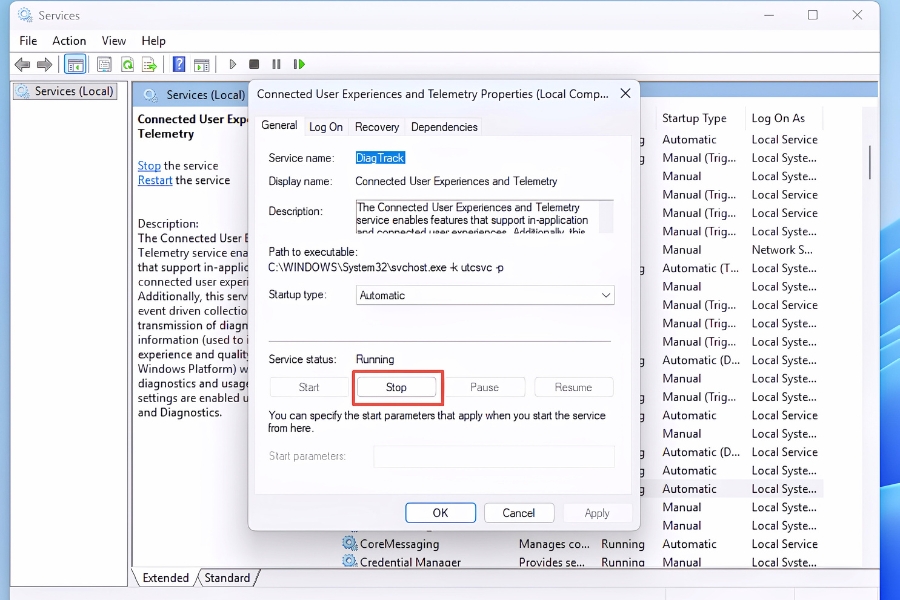Maximize the Services window
The width and height of the screenshot is (900, 600).
(813, 15)
